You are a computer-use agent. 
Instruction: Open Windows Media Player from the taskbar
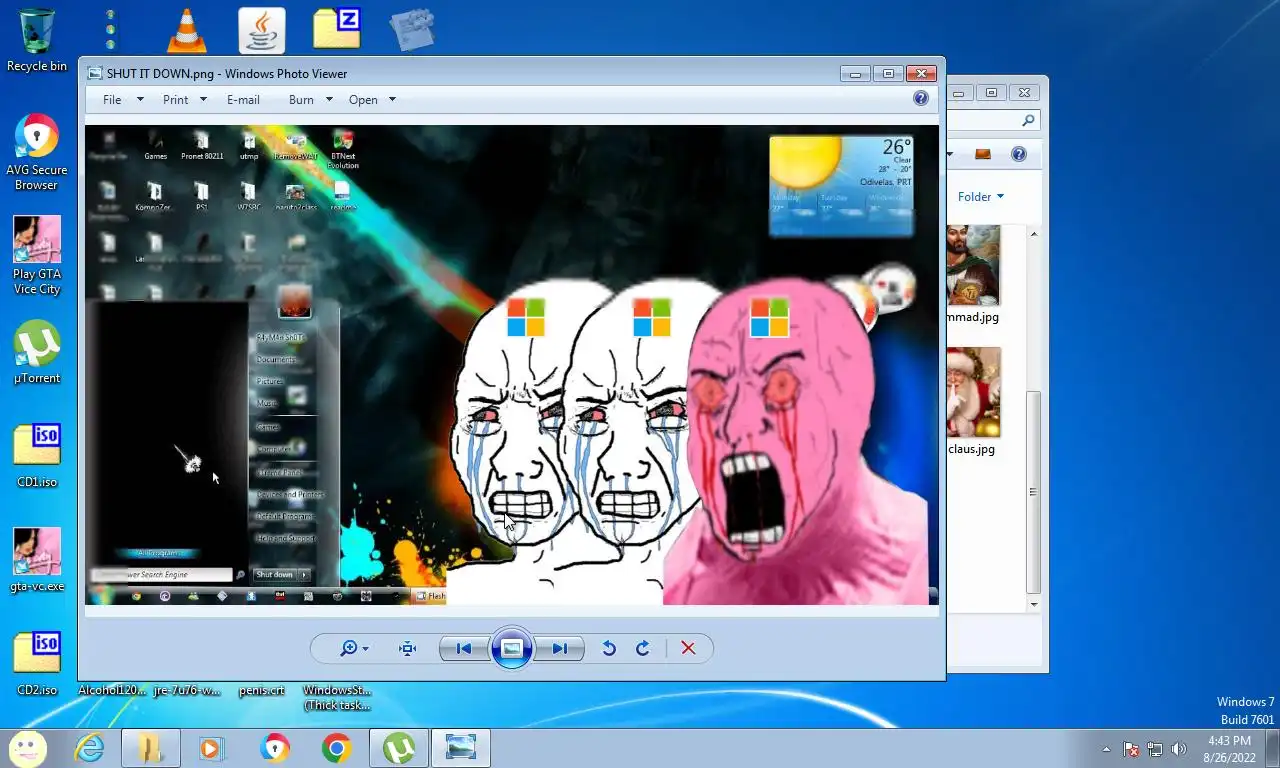[211, 748]
